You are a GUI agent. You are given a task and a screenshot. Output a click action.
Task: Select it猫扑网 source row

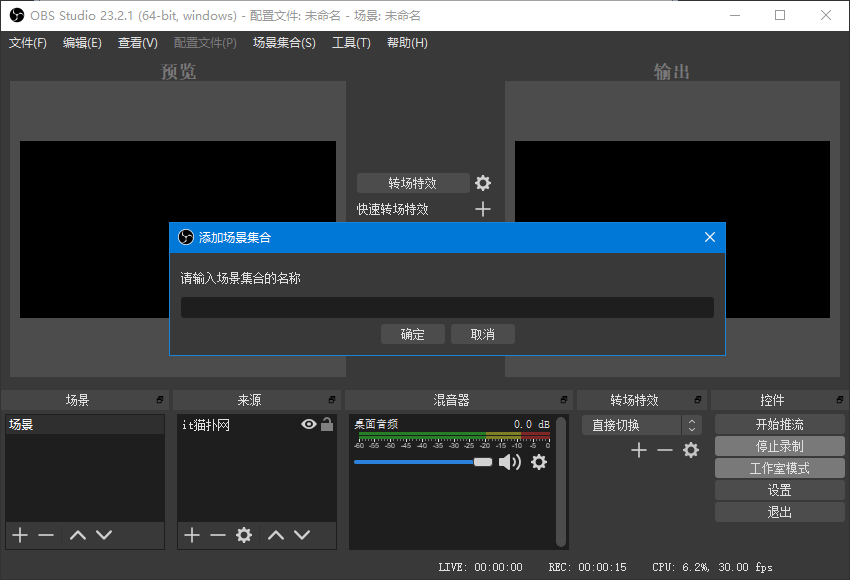point(256,424)
